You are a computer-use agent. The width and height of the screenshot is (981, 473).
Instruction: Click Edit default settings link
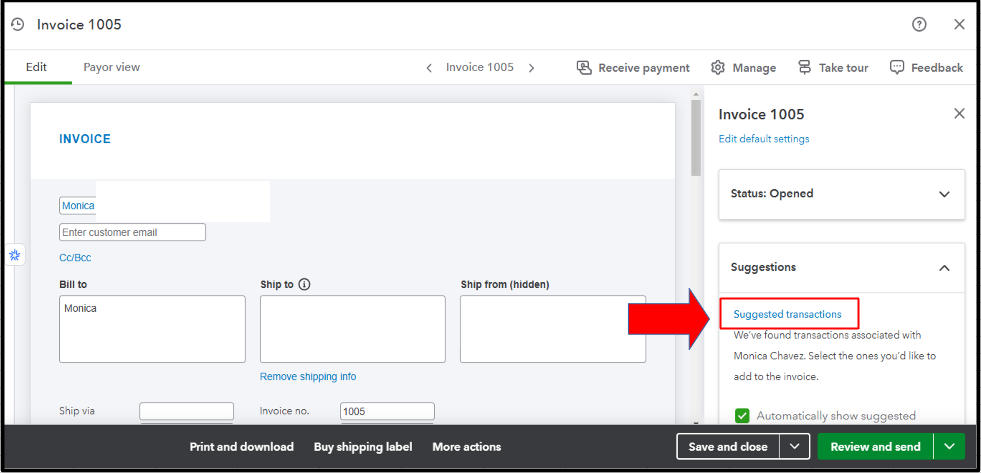click(x=764, y=139)
